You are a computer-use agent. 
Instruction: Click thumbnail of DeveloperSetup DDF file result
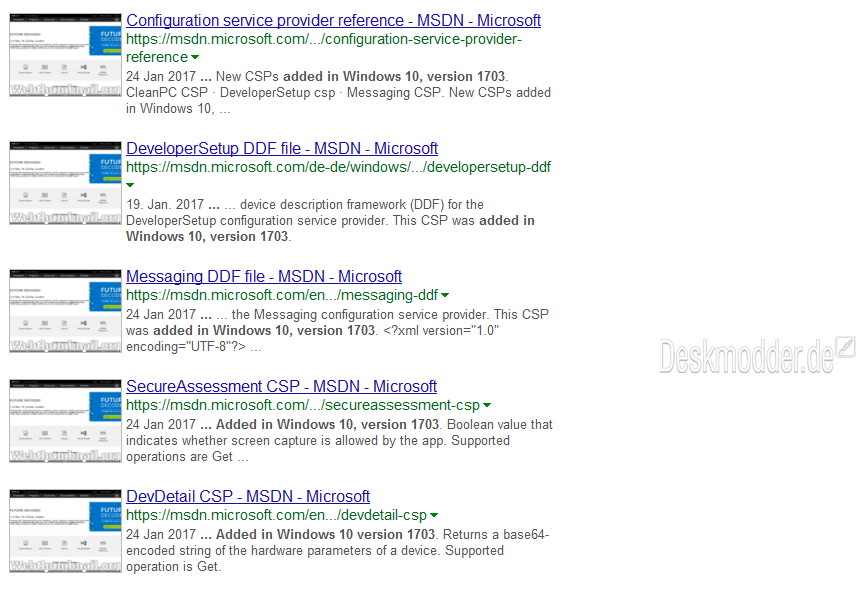click(x=65, y=183)
